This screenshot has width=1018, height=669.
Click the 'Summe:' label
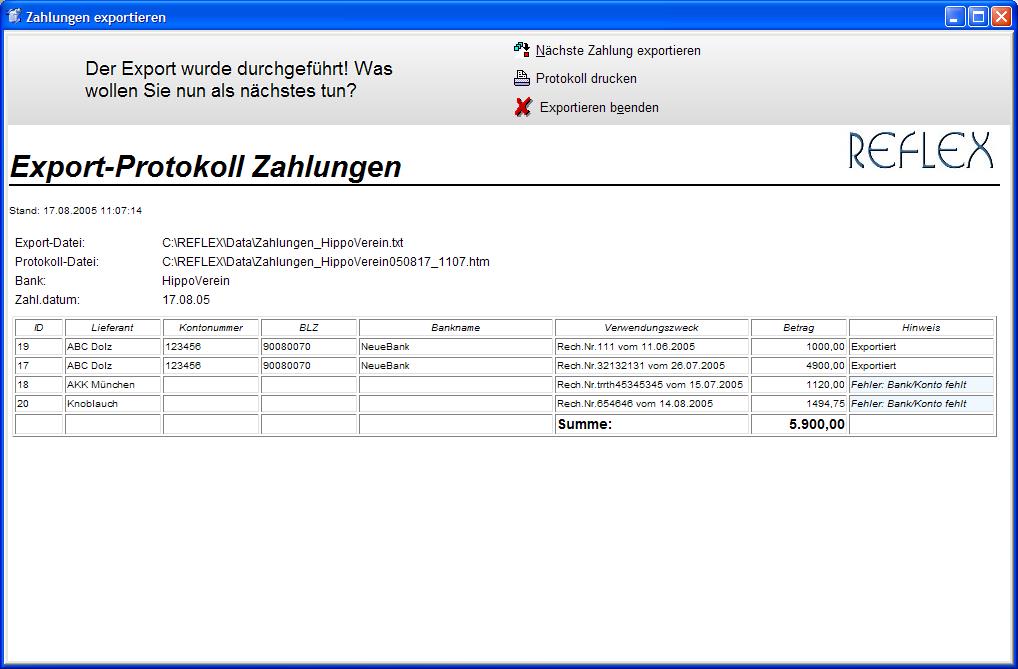[585, 424]
